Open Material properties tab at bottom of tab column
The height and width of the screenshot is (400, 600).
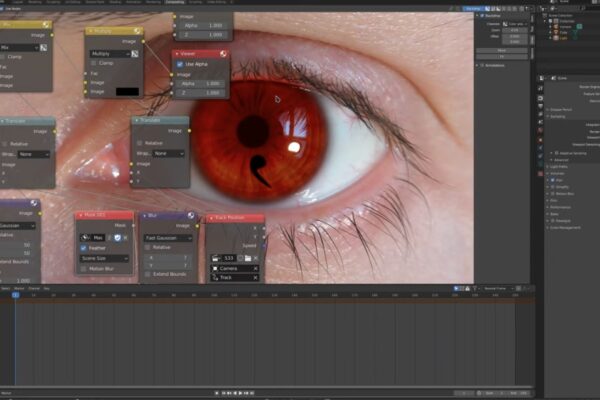pyautogui.click(x=540, y=174)
